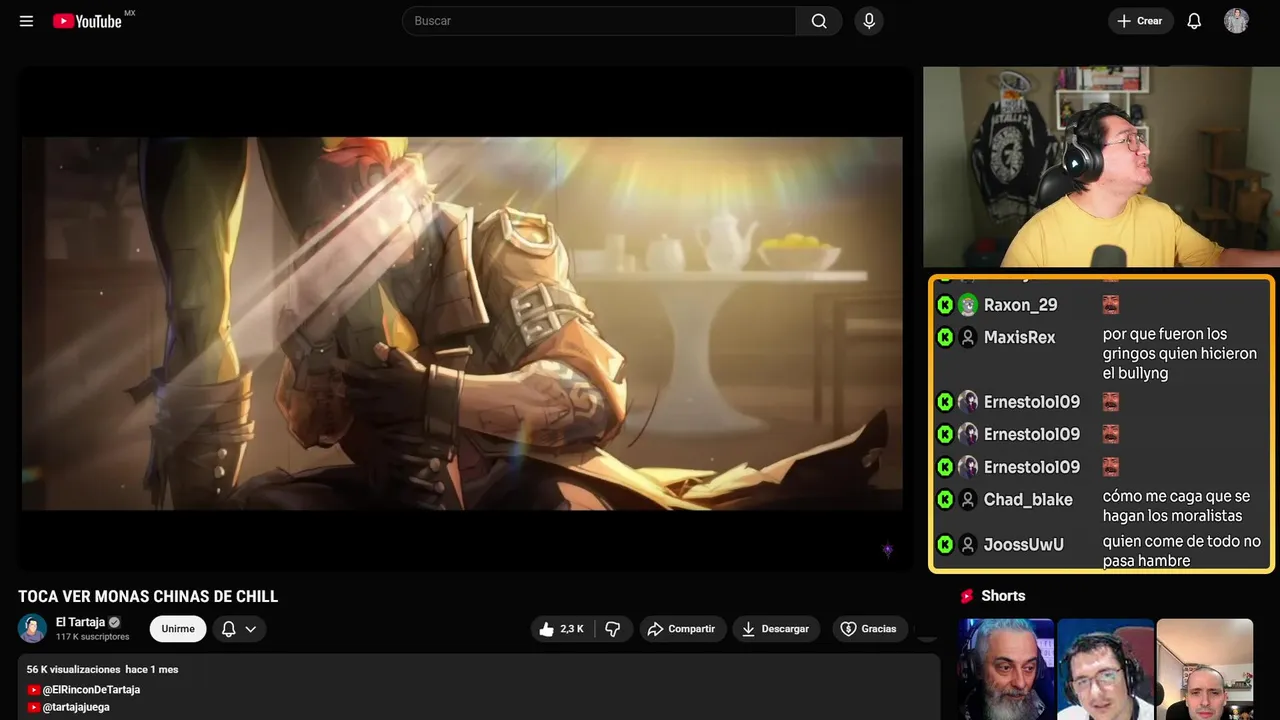The image size is (1280, 720).
Task: Click the verified badge beside El Tartaja
Action: pyautogui.click(x=115, y=622)
